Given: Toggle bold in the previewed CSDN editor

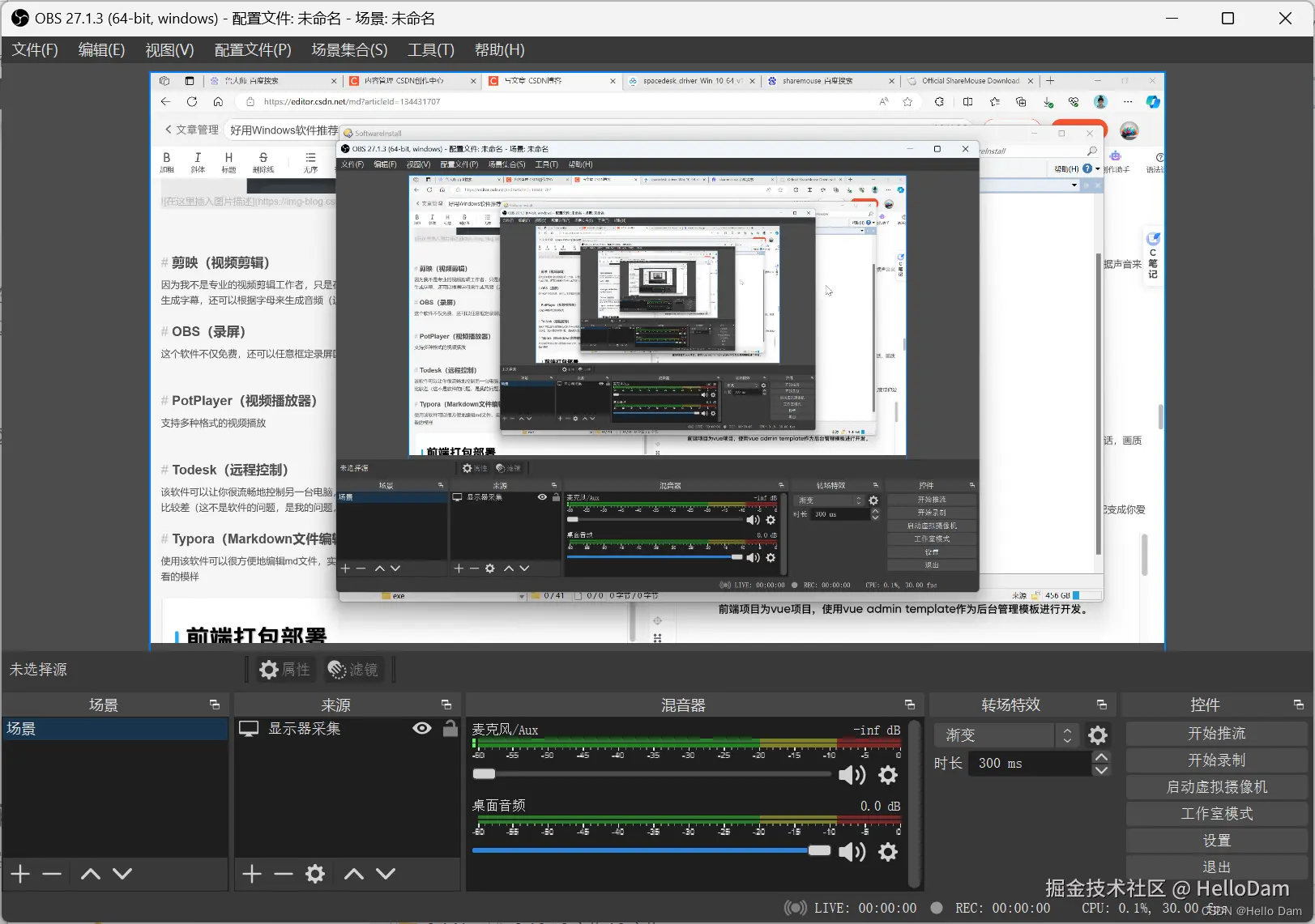Looking at the screenshot, I should pyautogui.click(x=167, y=162).
